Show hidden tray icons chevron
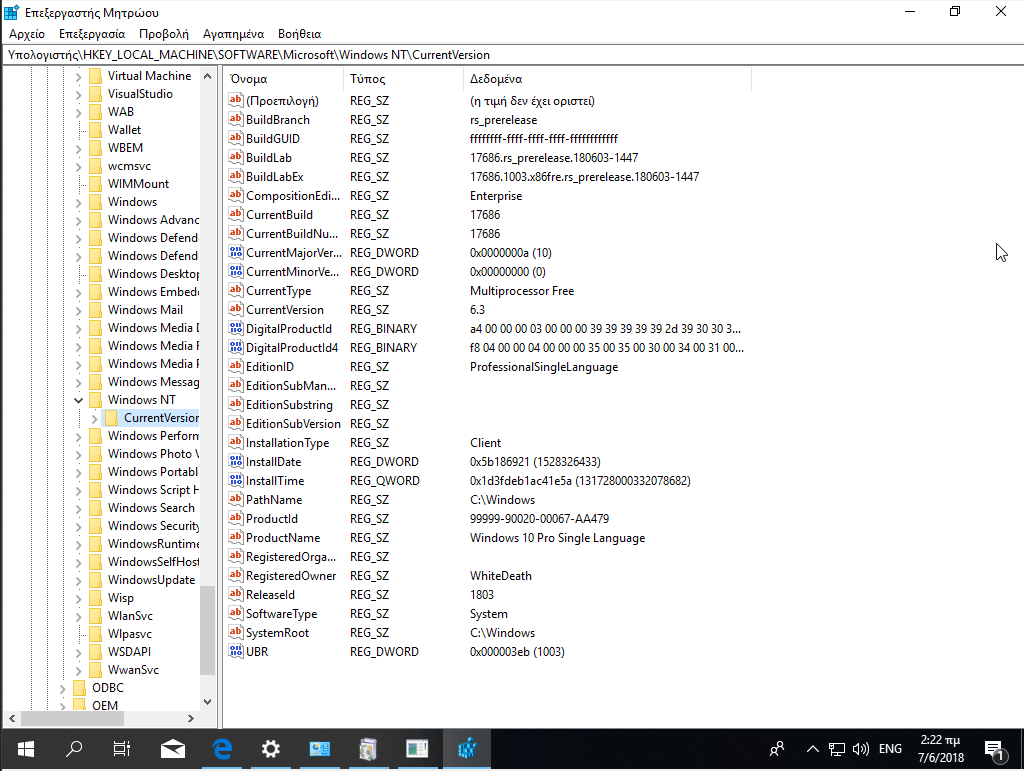Image resolution: width=1024 pixels, height=771 pixels. 812,749
